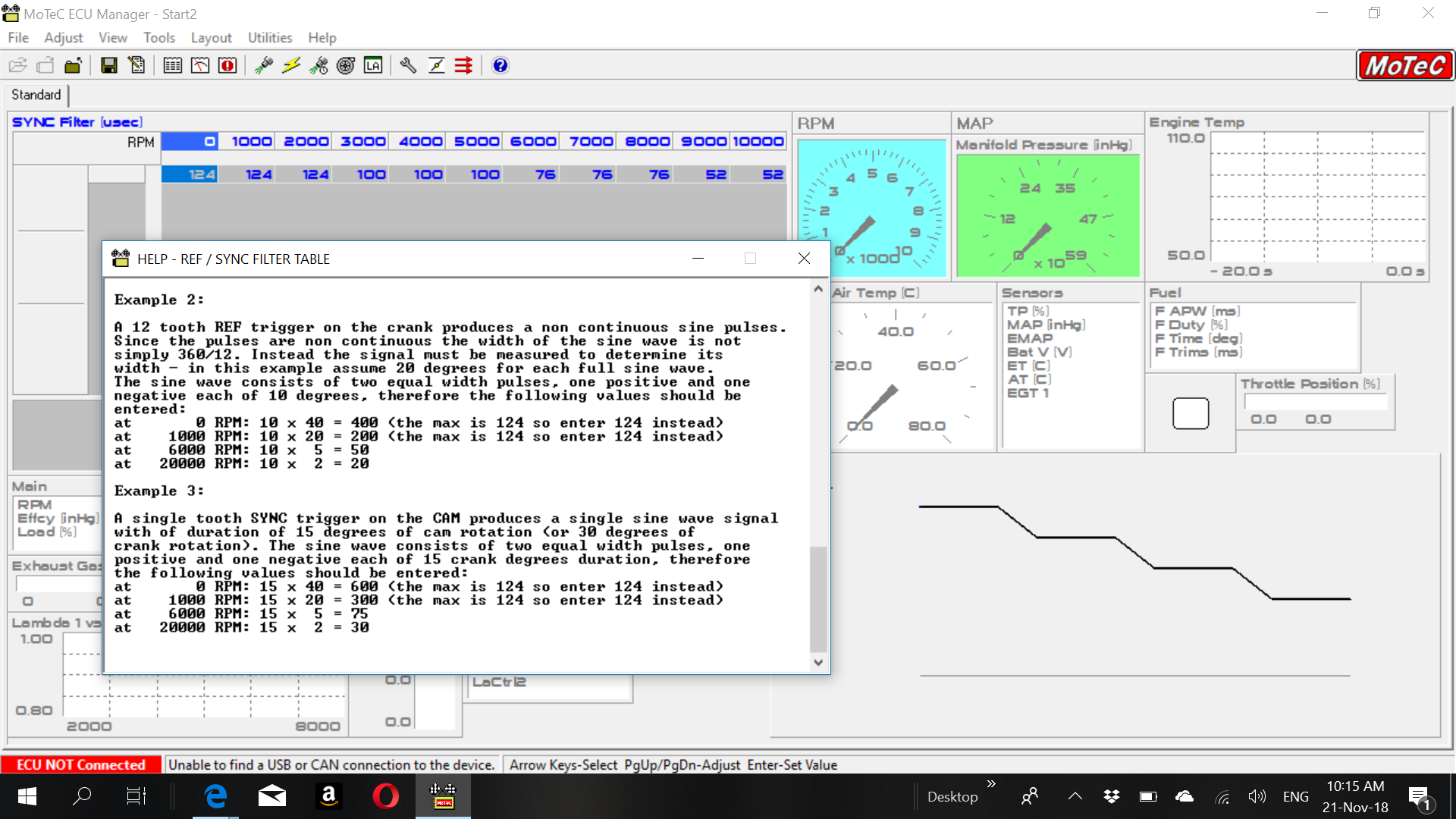Click the RPM gauge dial
Image resolution: width=1456 pixels, height=819 pixels.
(871, 208)
